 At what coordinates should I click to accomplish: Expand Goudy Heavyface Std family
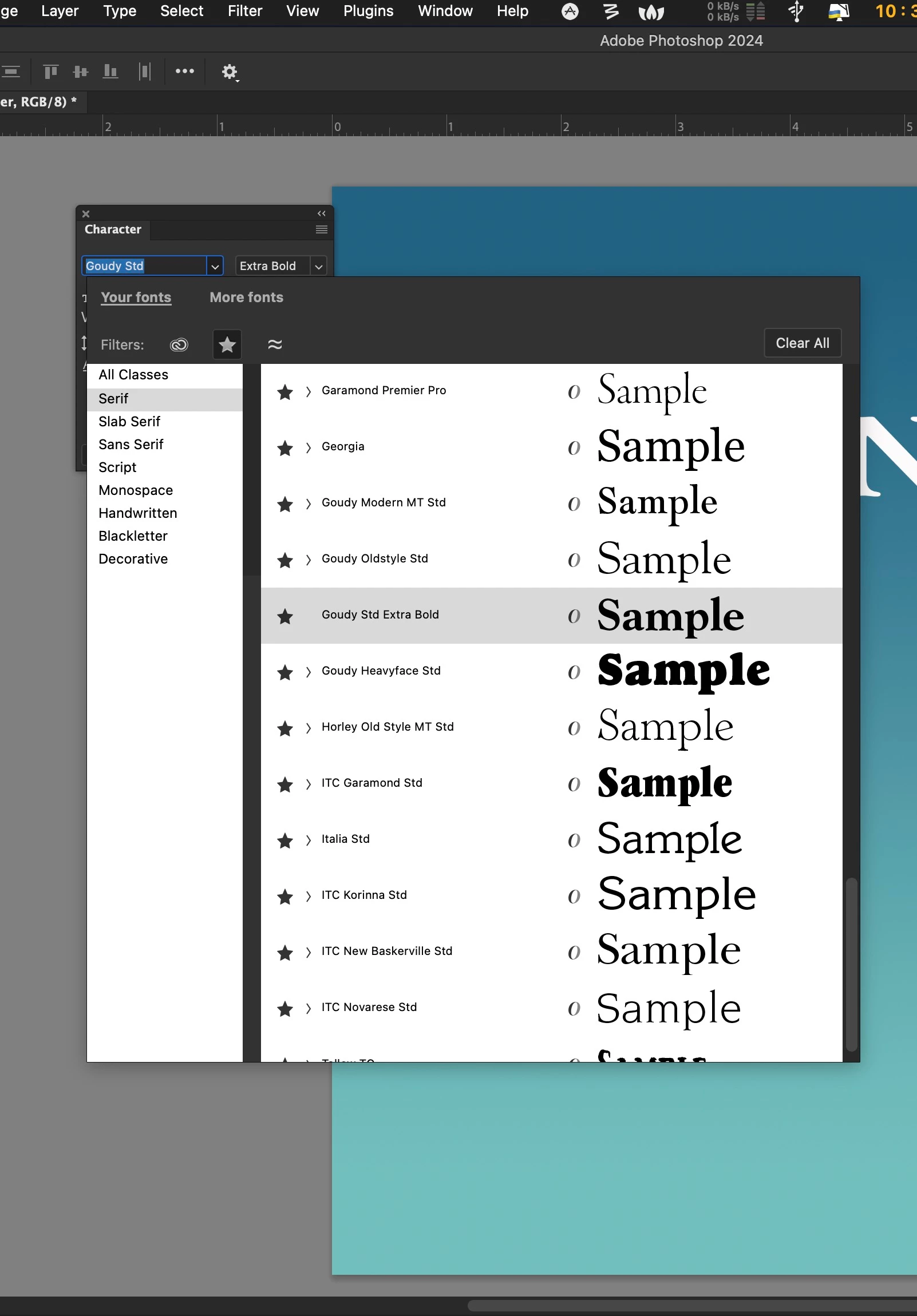click(x=309, y=672)
